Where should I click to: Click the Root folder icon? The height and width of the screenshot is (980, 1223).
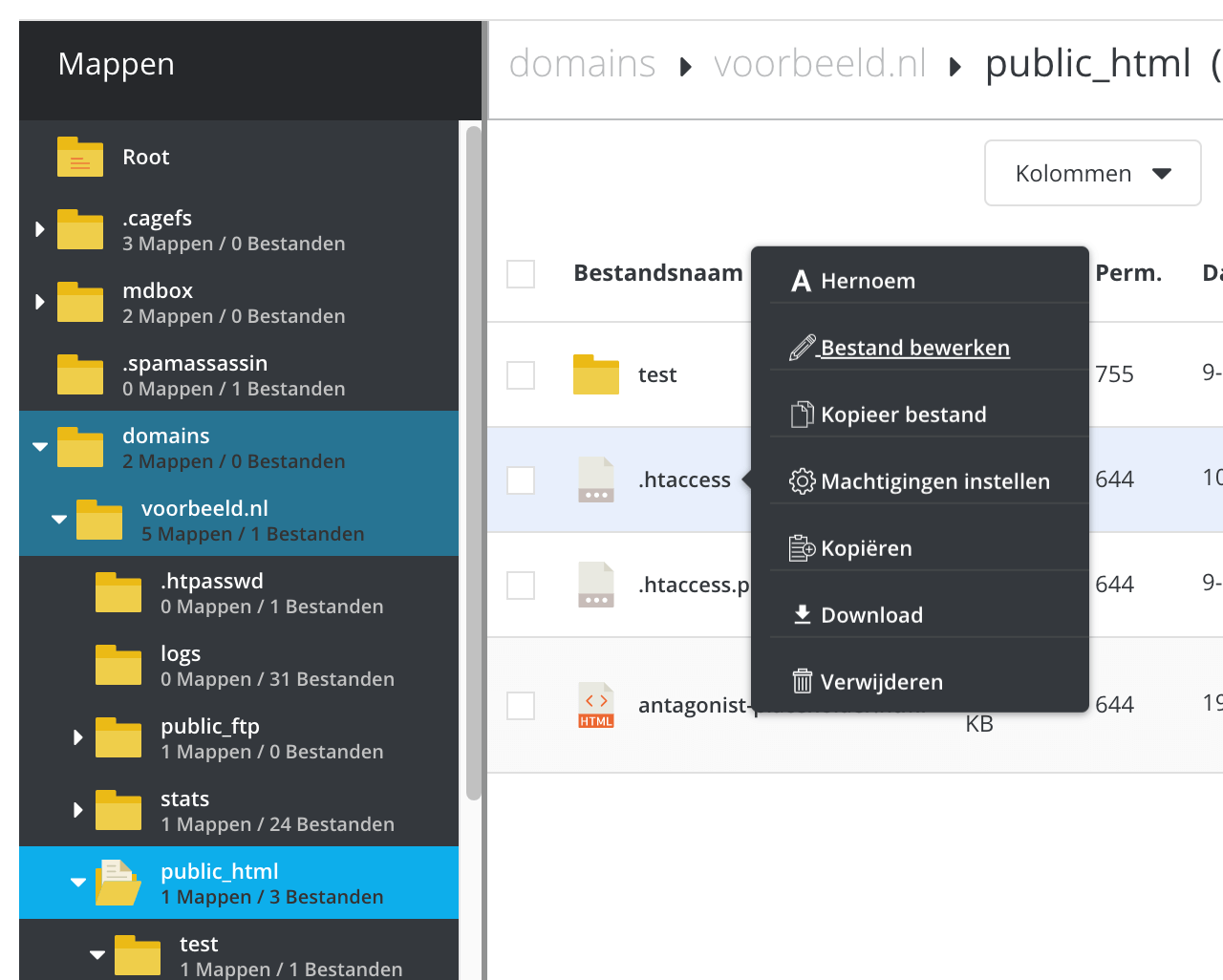(x=80, y=157)
